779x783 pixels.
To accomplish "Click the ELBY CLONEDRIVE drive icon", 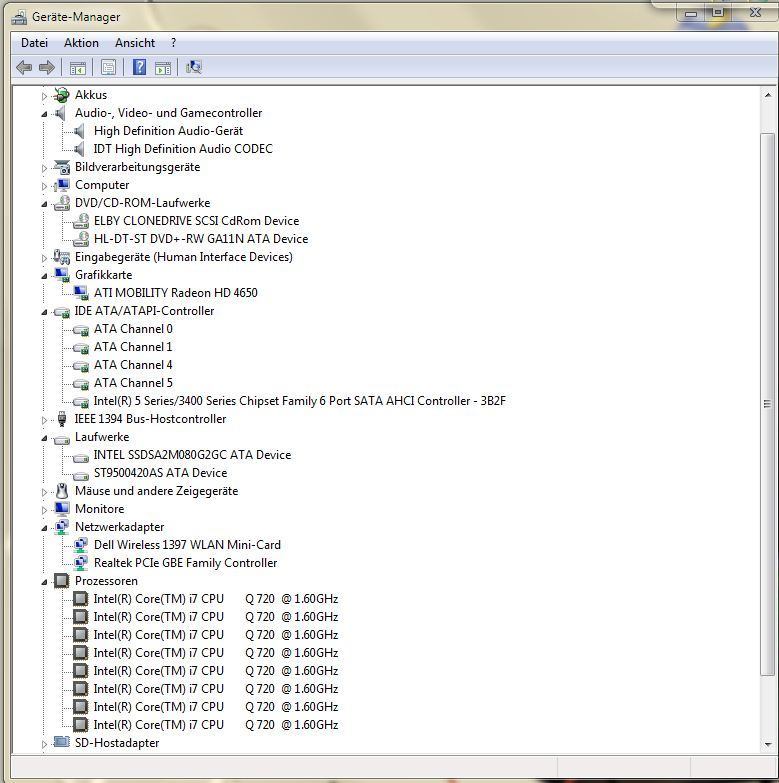I will point(80,221).
